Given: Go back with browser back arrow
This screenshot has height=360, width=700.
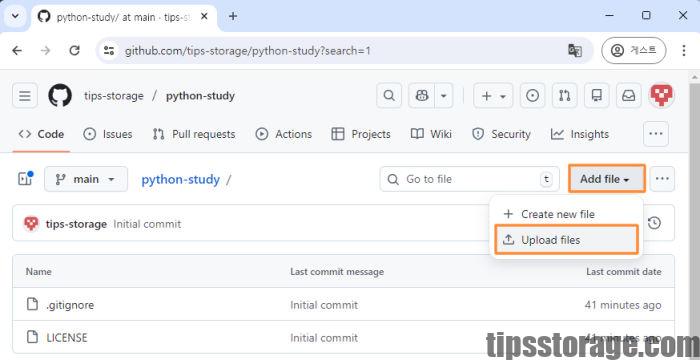Looking at the screenshot, I should tap(17, 50).
